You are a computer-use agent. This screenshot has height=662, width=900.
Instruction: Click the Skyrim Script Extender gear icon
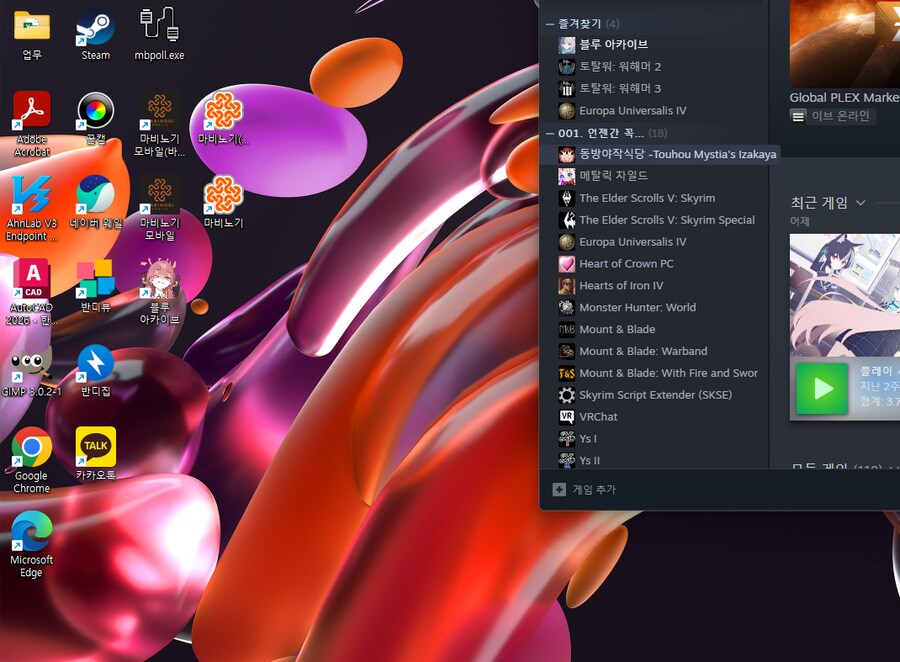[x=567, y=395]
